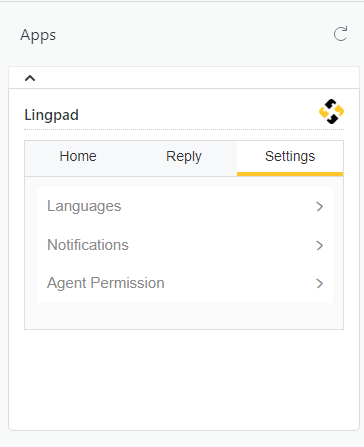The image size is (364, 447).
Task: Click the arrow next to Agent Permission
Action: point(320,284)
